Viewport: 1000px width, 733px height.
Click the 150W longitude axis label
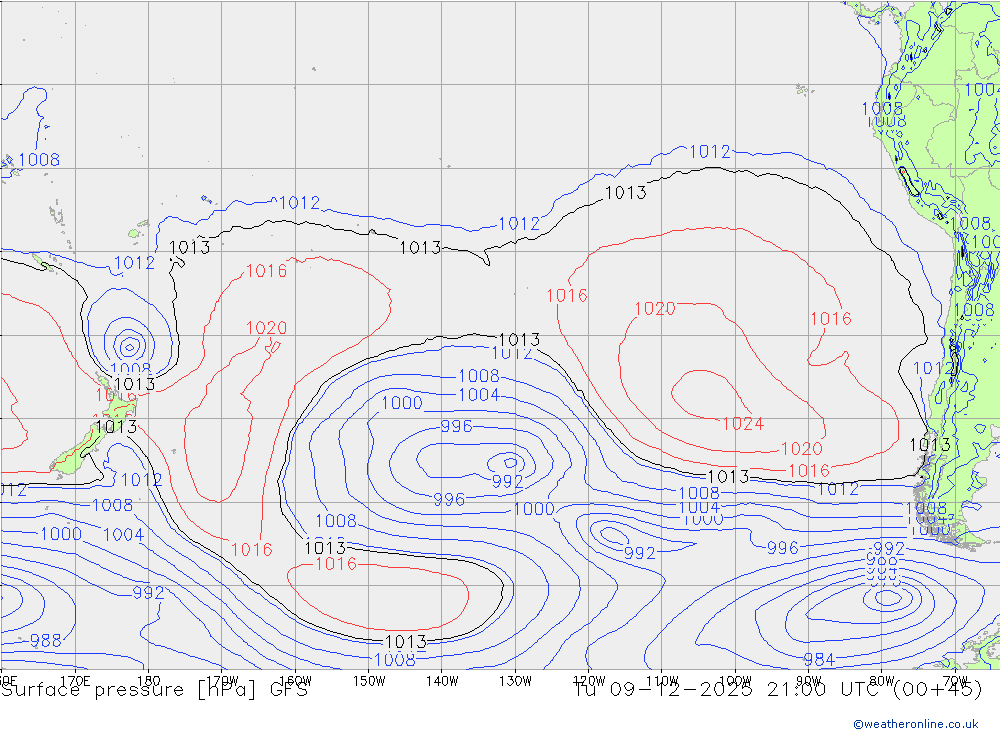(x=368, y=681)
